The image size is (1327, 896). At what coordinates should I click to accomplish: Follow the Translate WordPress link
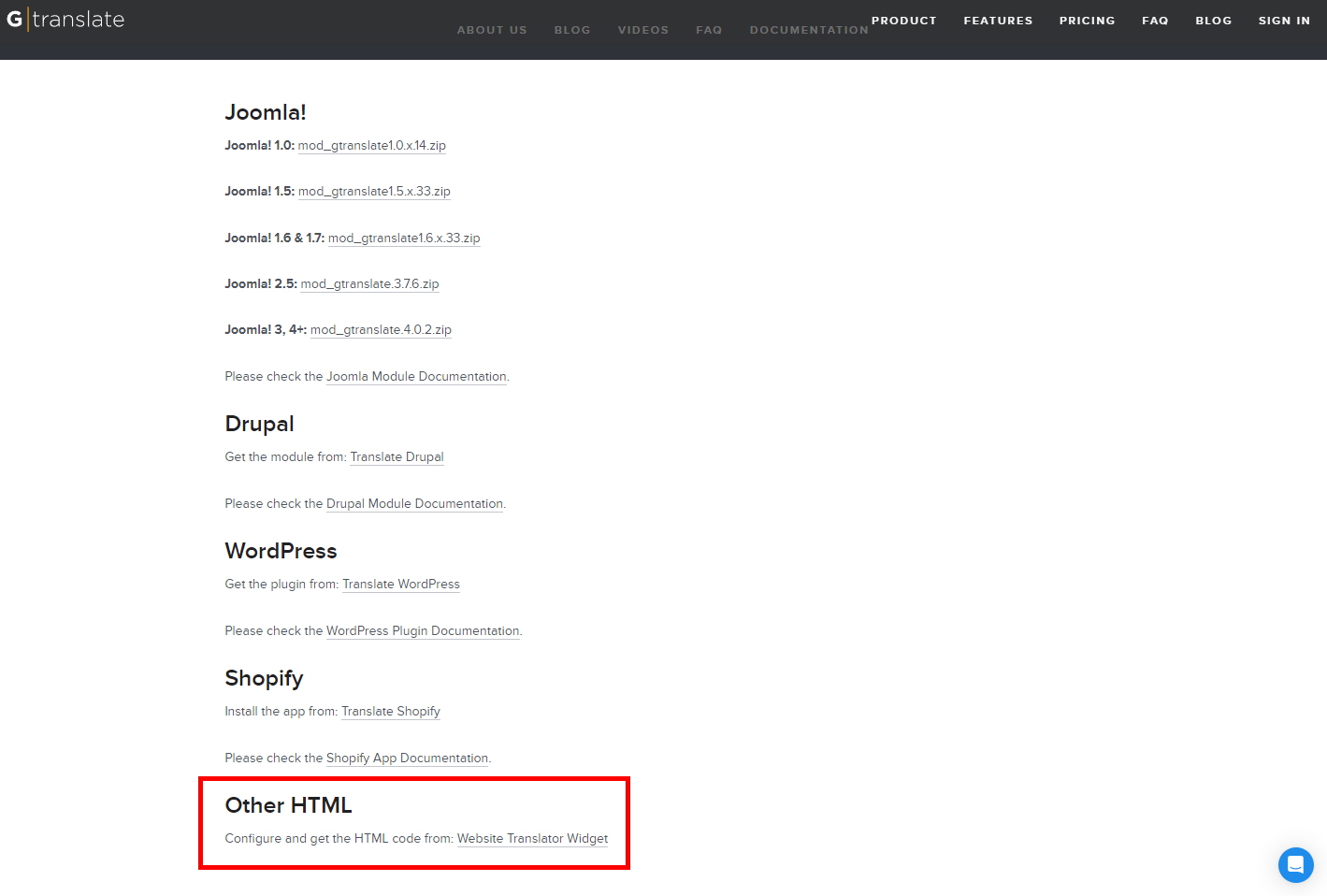pos(401,585)
